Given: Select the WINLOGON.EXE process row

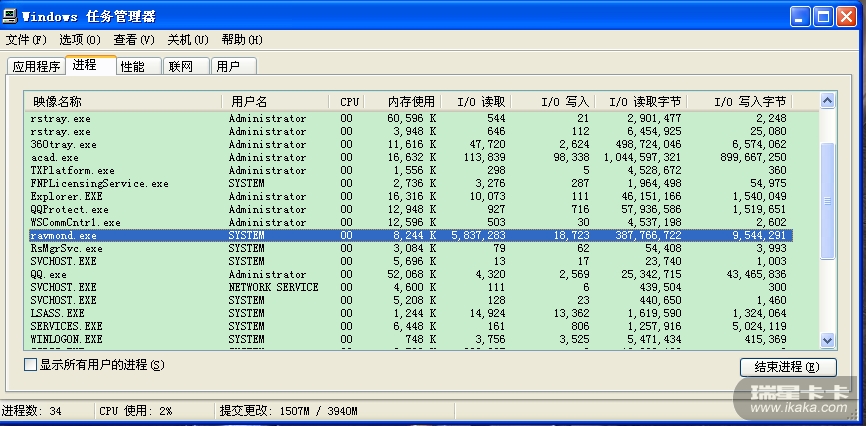Looking at the screenshot, I should click(409, 339).
